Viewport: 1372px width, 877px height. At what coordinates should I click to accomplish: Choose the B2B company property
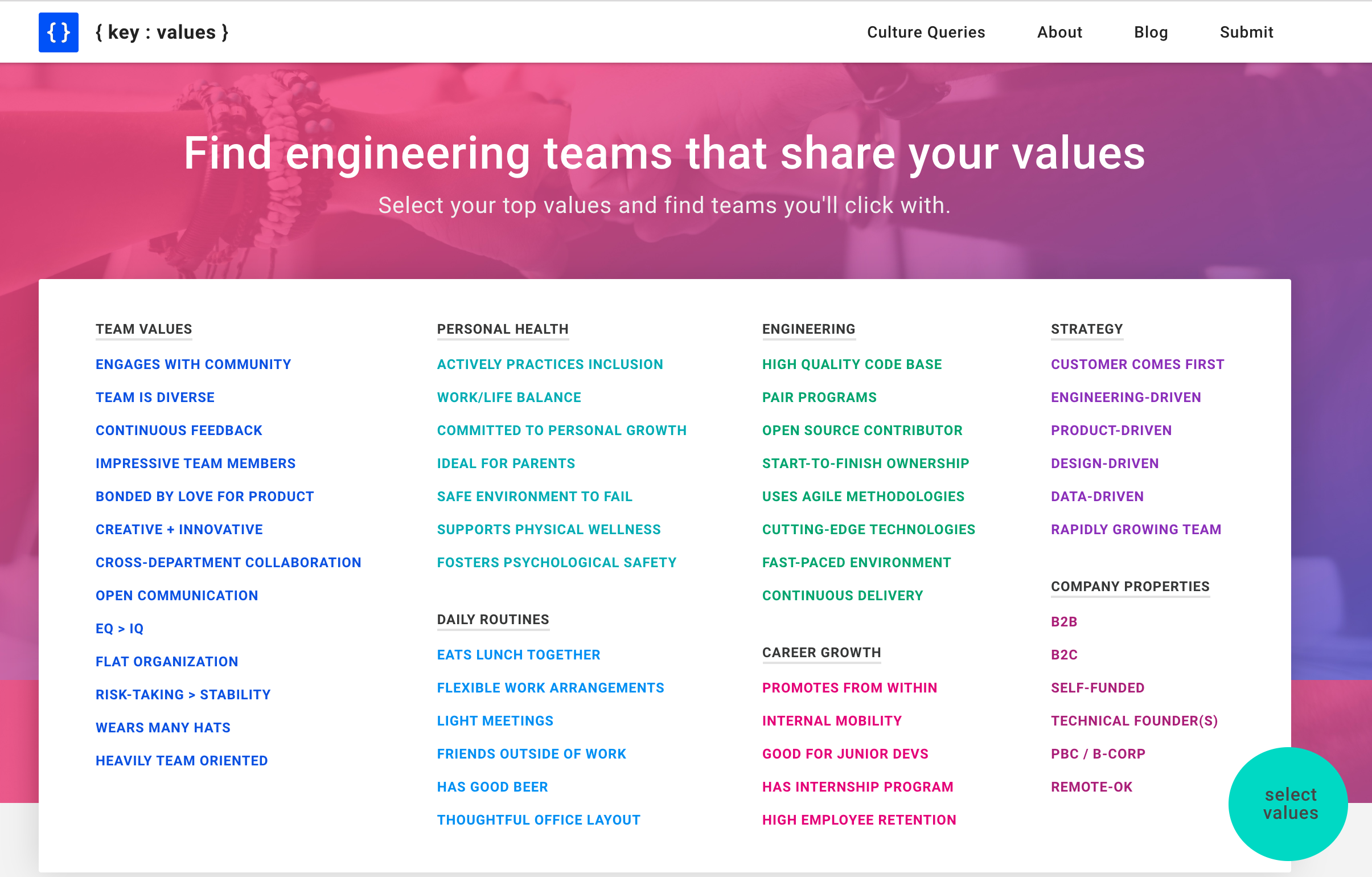(x=1064, y=622)
